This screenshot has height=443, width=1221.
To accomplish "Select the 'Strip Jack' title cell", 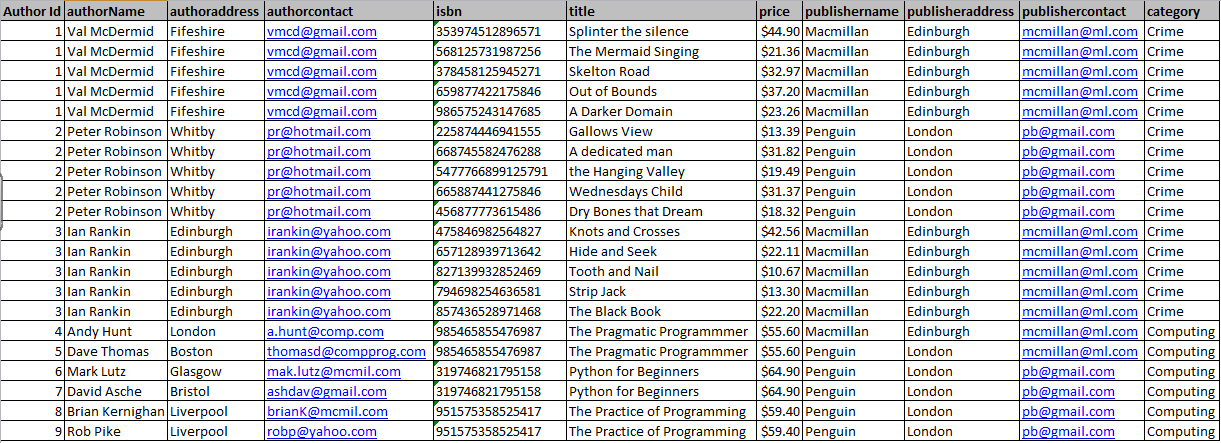I will [x=661, y=291].
